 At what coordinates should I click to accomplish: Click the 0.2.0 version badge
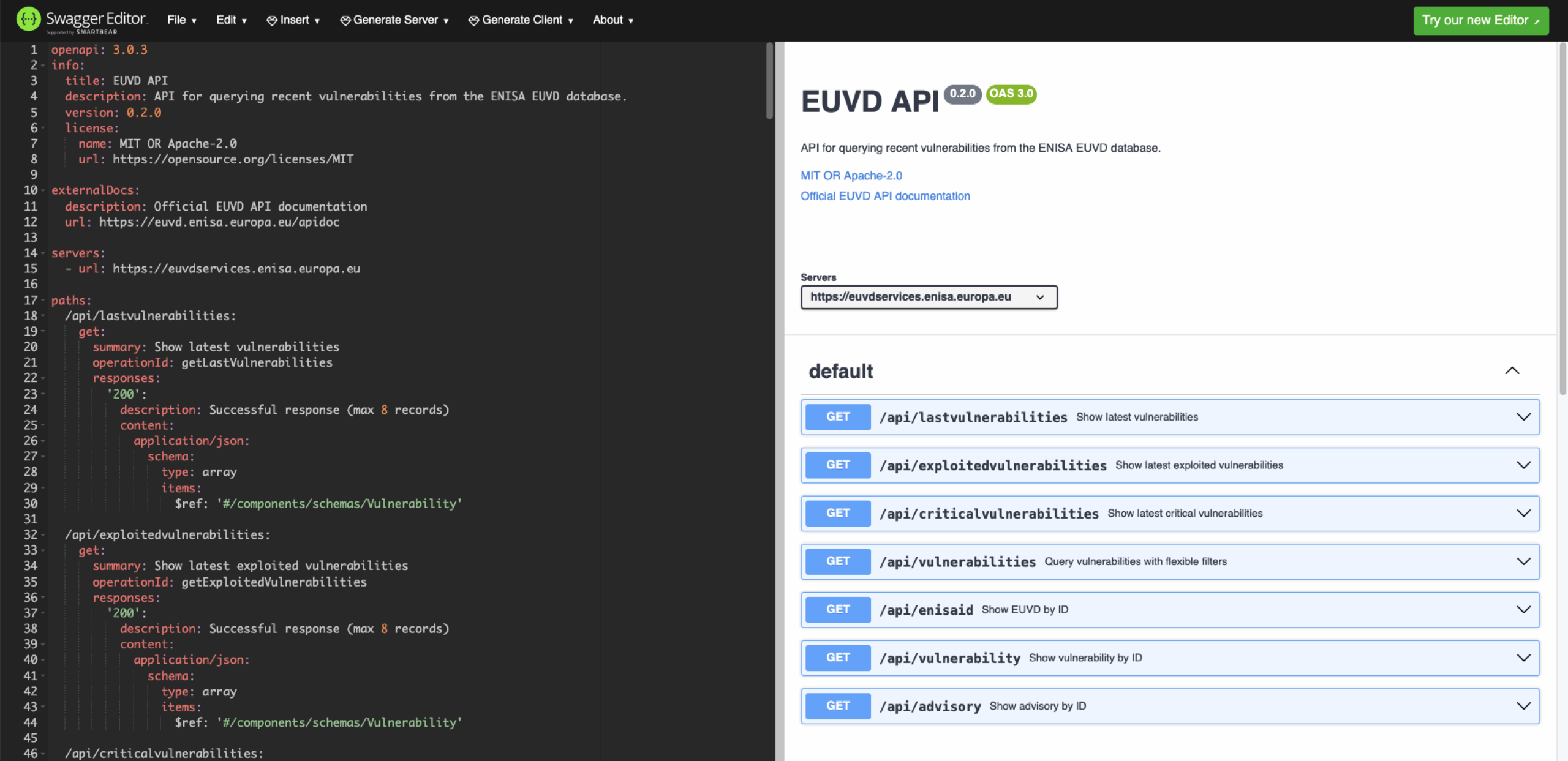[x=962, y=94]
